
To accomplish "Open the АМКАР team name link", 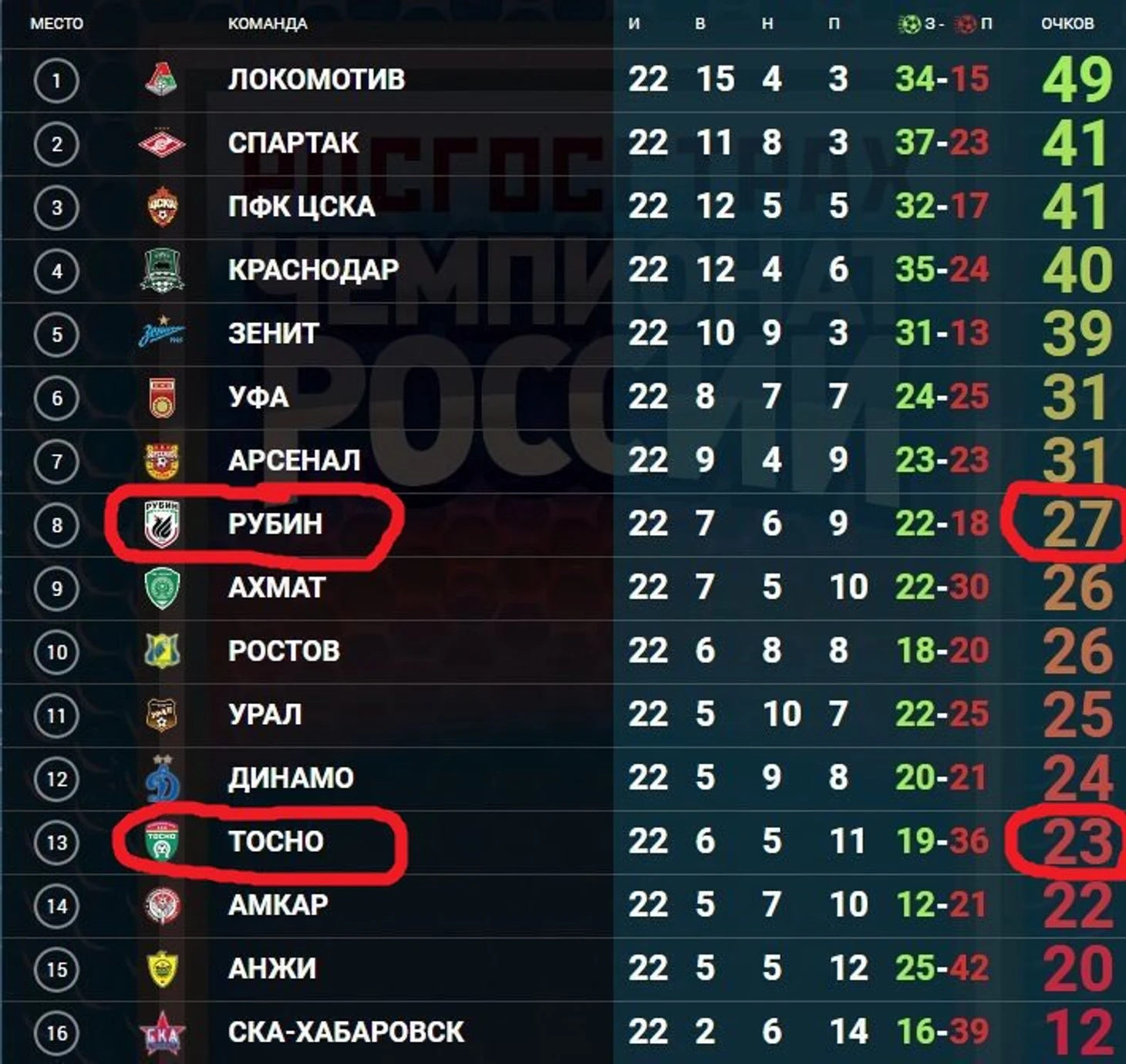I will pos(278,904).
